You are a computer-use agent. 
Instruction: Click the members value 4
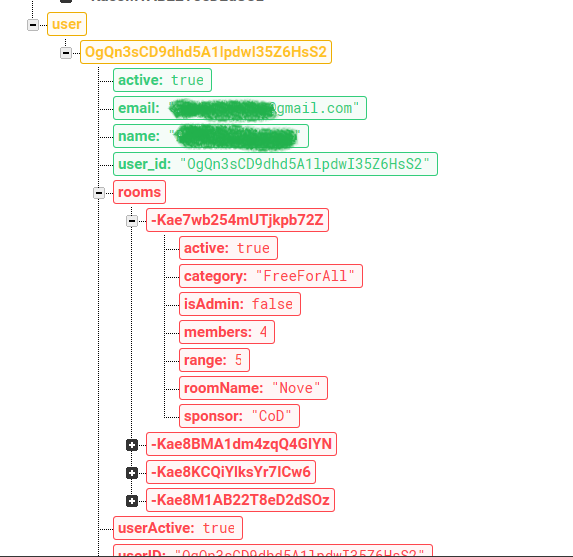(x=263, y=332)
